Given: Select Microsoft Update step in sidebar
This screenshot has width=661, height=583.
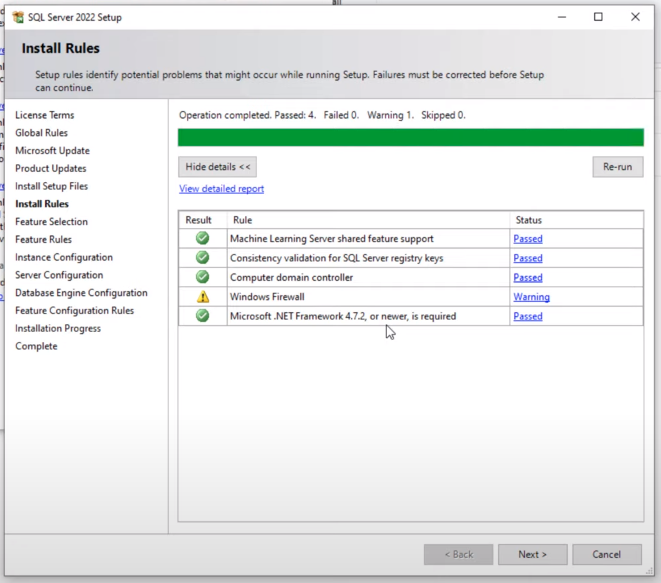Looking at the screenshot, I should pos(52,150).
